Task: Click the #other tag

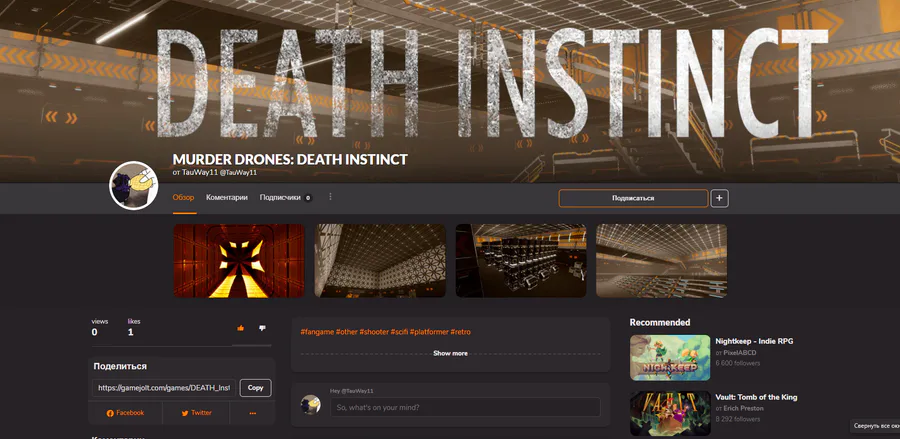Action: 347,332
